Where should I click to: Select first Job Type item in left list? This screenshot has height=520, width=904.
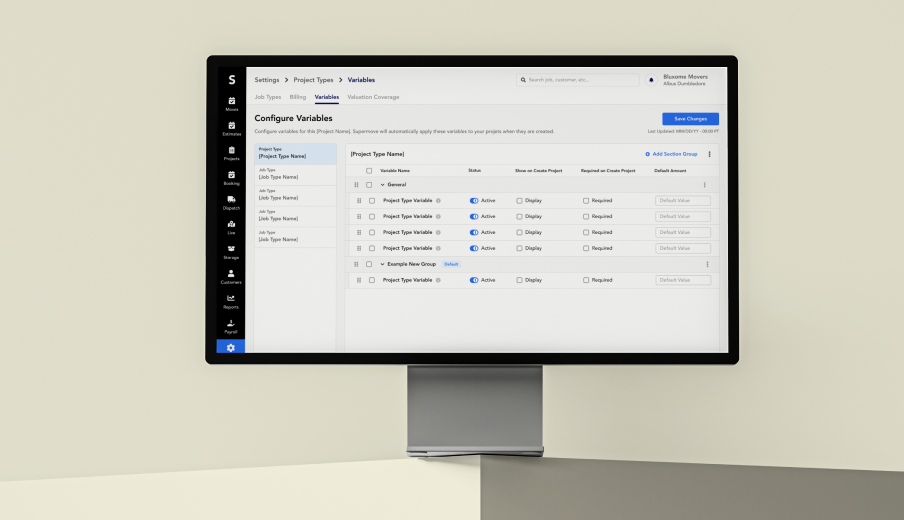[295, 174]
